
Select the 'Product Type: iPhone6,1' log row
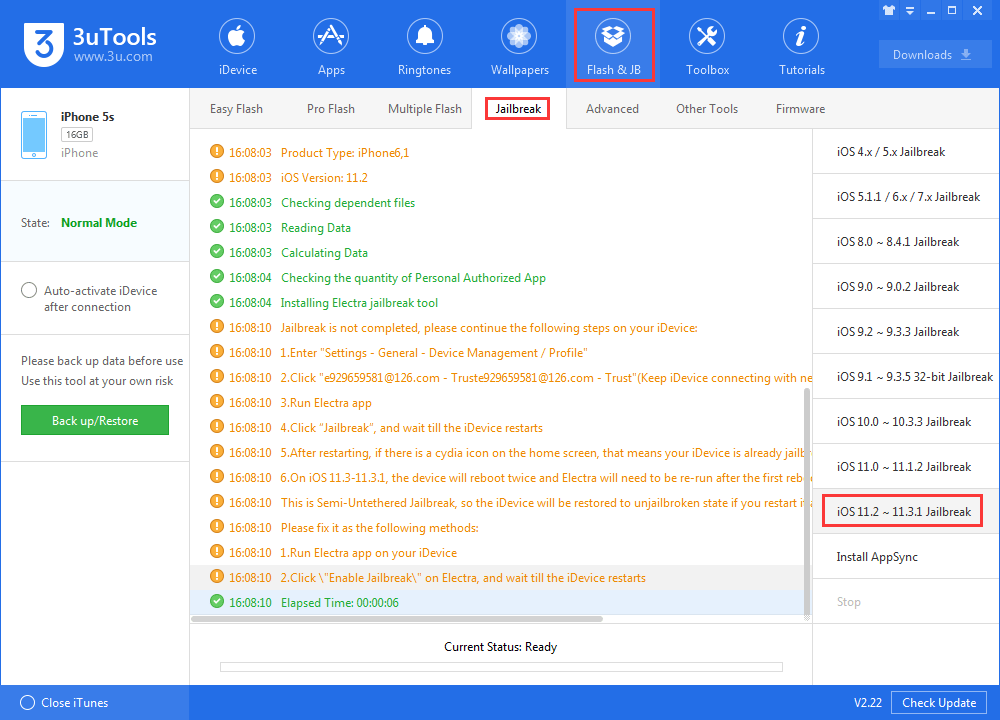[501, 152]
